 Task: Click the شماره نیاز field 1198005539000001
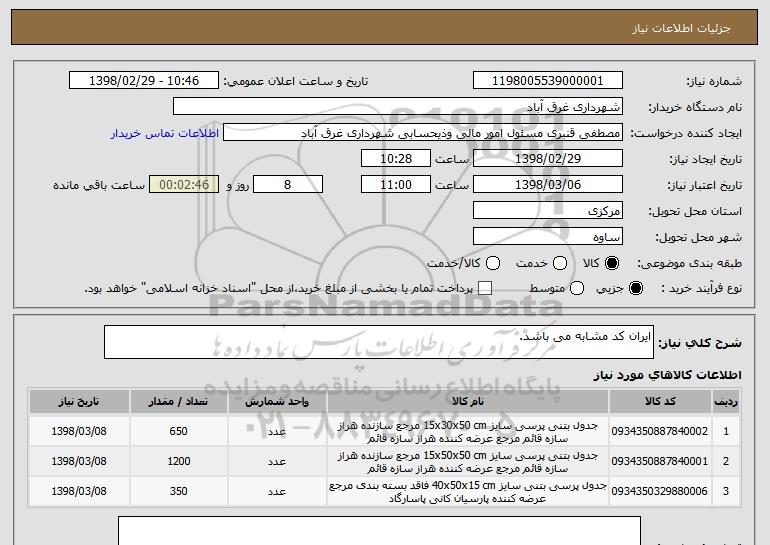(548, 81)
